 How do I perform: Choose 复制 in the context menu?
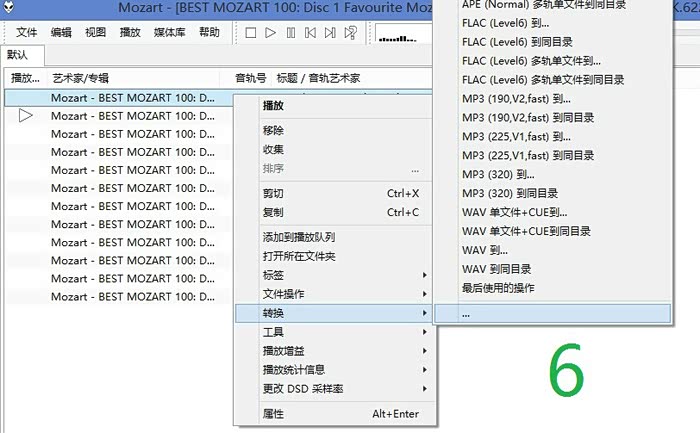pos(334,212)
